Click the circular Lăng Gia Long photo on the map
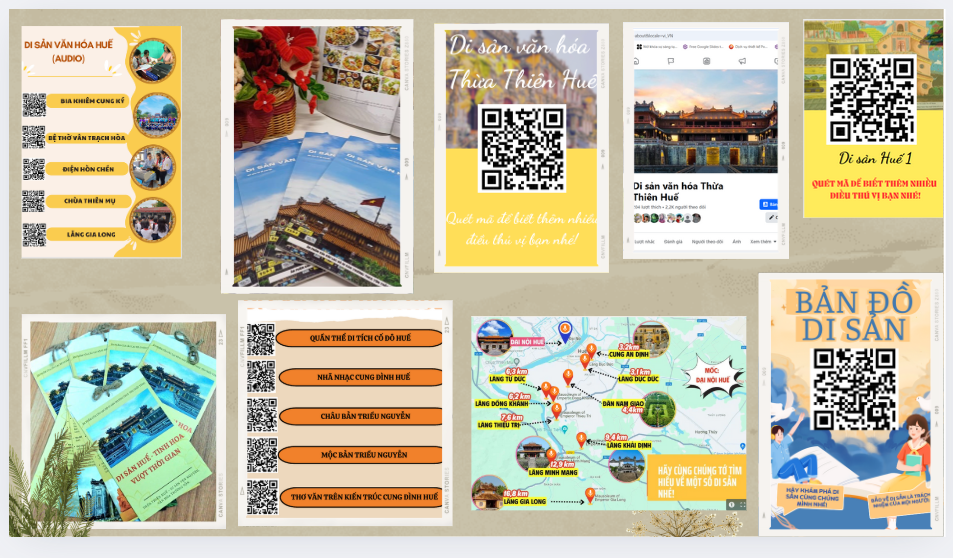Screen dimensions: 953x558 tap(489, 493)
